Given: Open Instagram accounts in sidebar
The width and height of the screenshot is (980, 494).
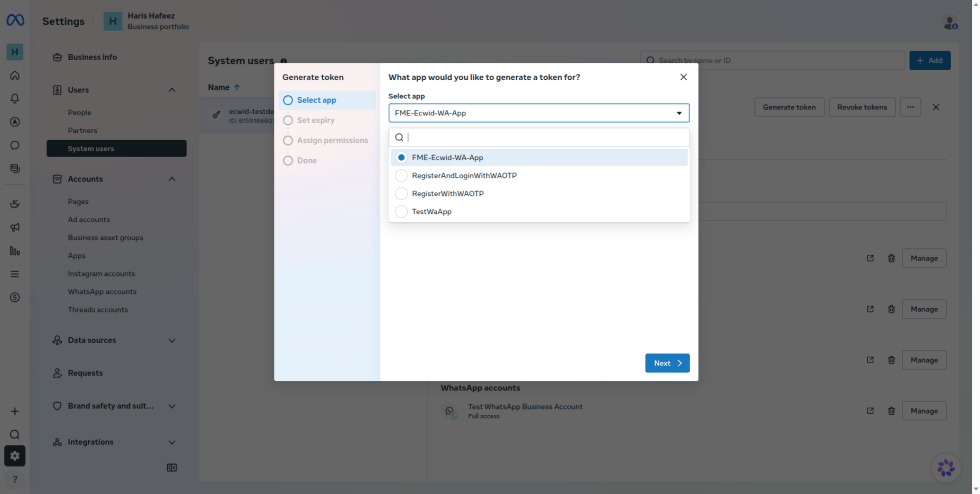Looking at the screenshot, I should 101,273.
